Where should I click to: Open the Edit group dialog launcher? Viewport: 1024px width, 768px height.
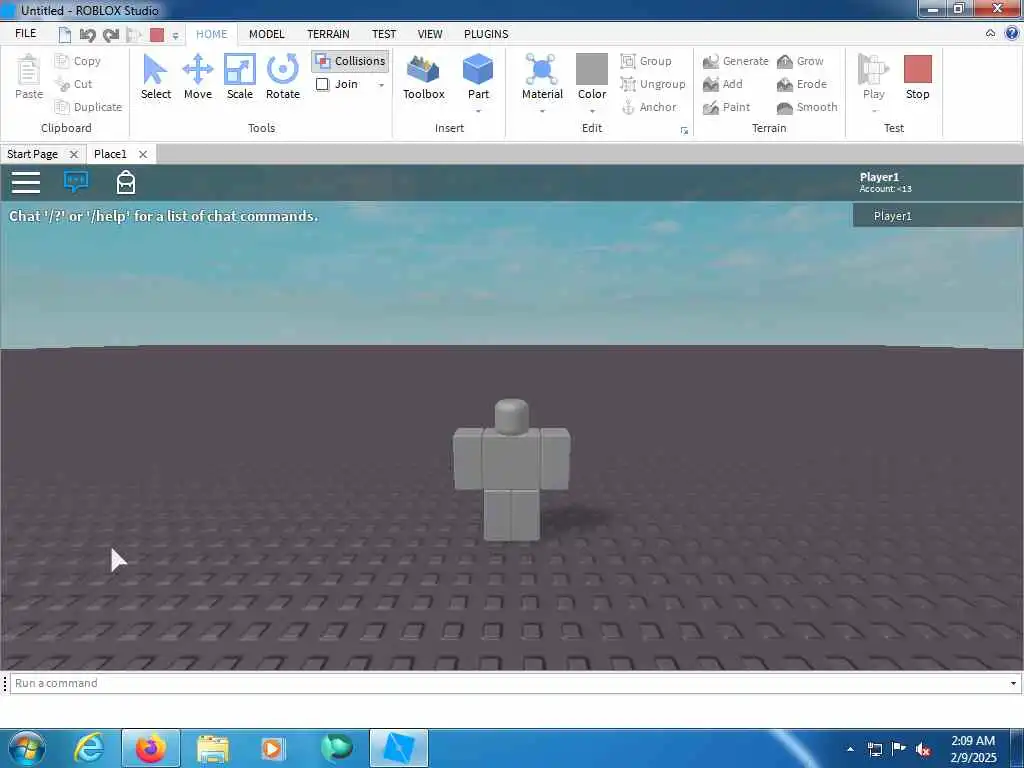(684, 131)
